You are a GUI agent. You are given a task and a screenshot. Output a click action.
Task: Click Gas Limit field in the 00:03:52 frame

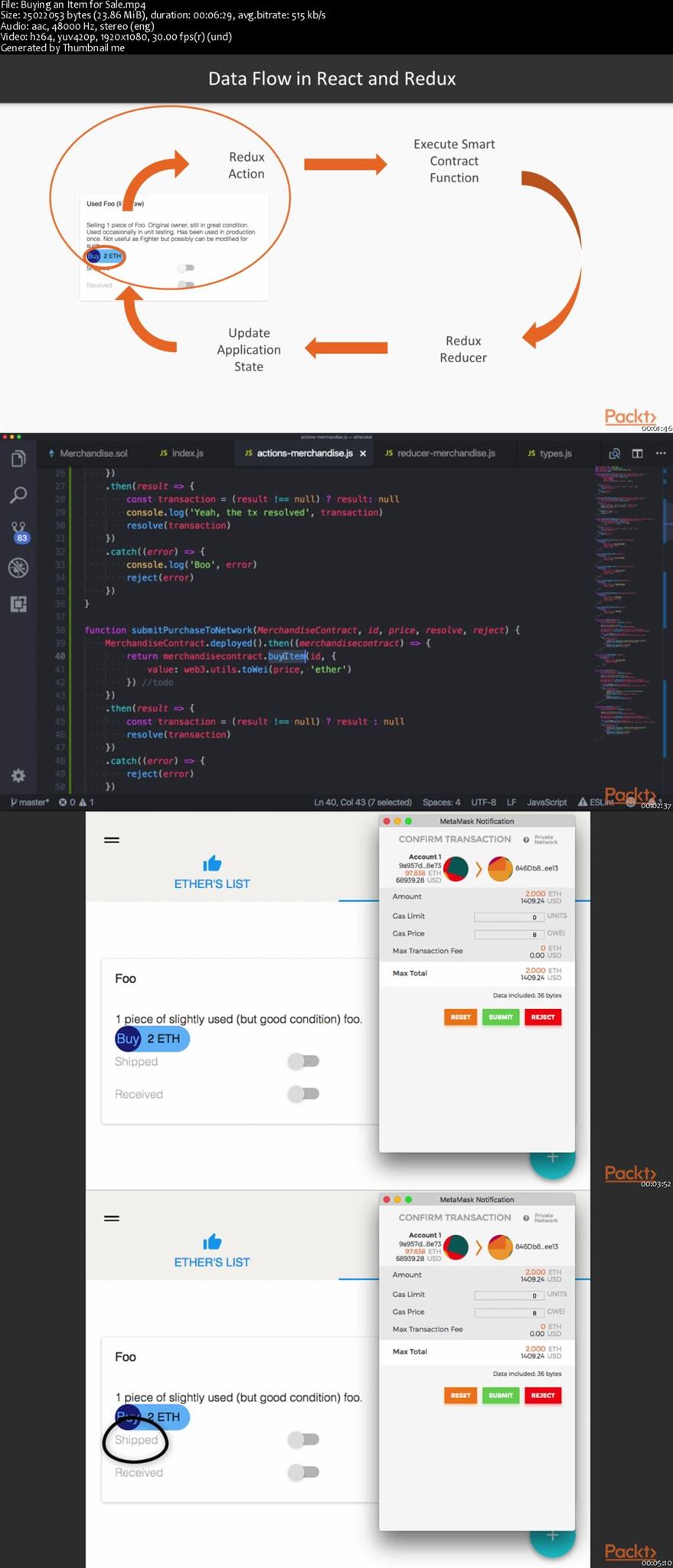coord(508,916)
